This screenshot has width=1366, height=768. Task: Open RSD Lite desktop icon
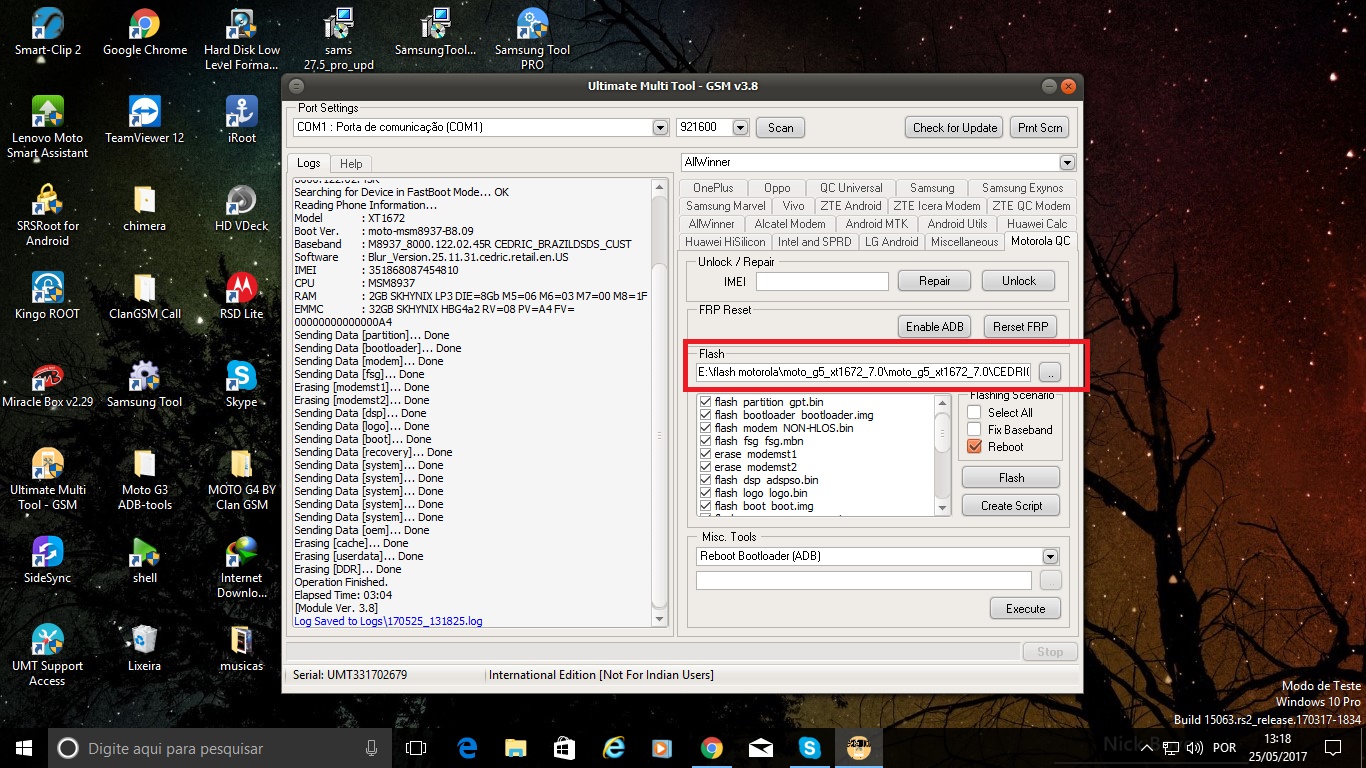(x=242, y=296)
